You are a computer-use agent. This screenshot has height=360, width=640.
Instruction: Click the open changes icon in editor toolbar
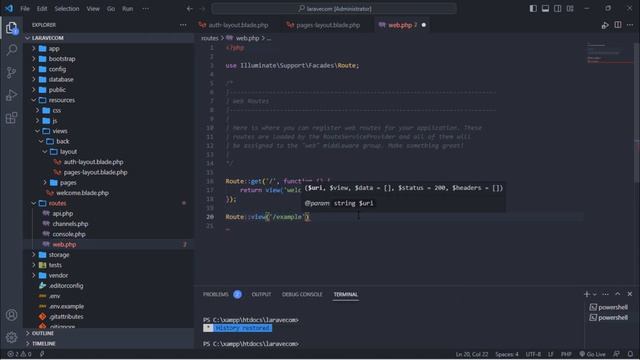tap(605, 25)
